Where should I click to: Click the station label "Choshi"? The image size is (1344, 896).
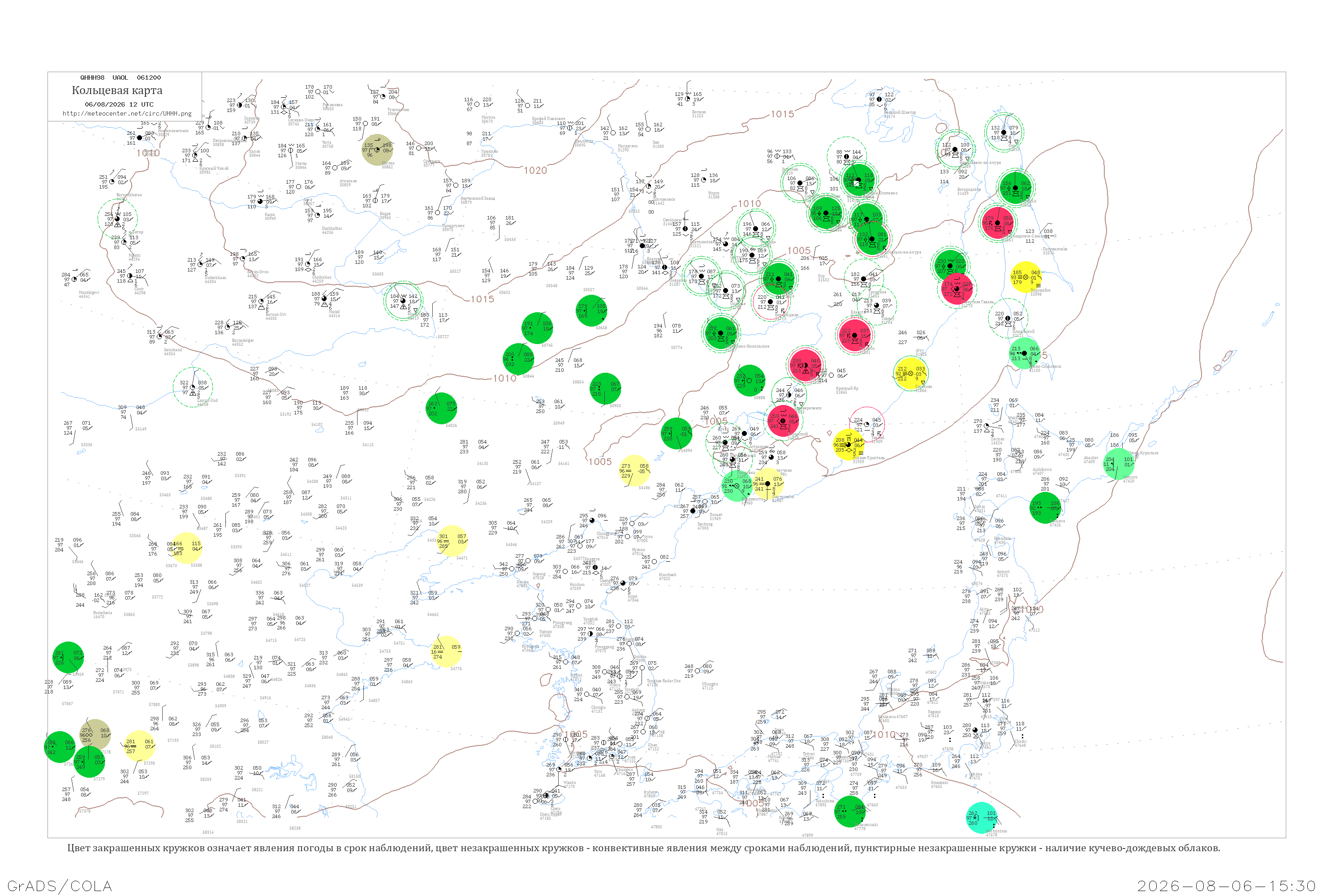pos(1020,743)
